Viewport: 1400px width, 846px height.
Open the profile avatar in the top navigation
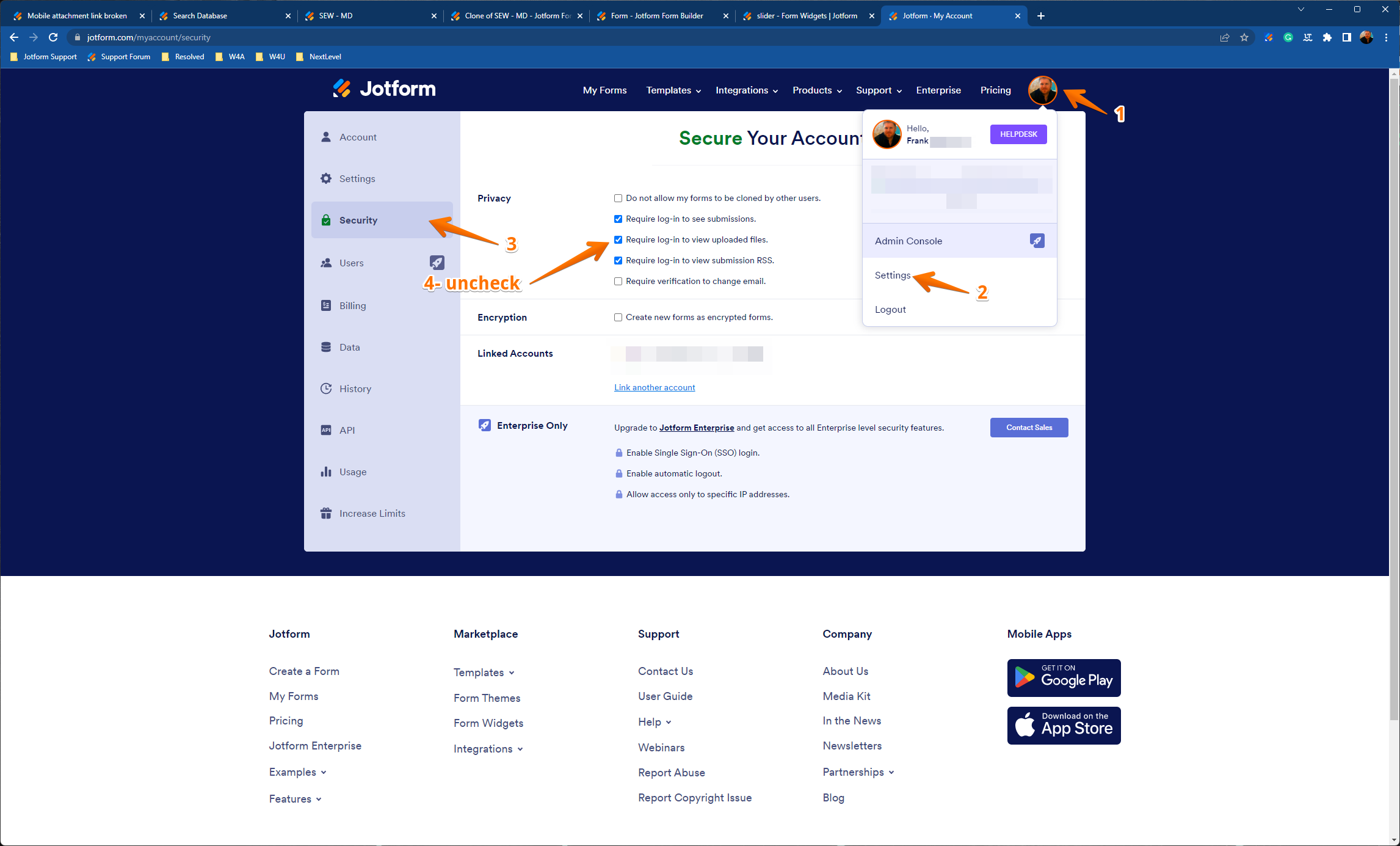(1042, 90)
